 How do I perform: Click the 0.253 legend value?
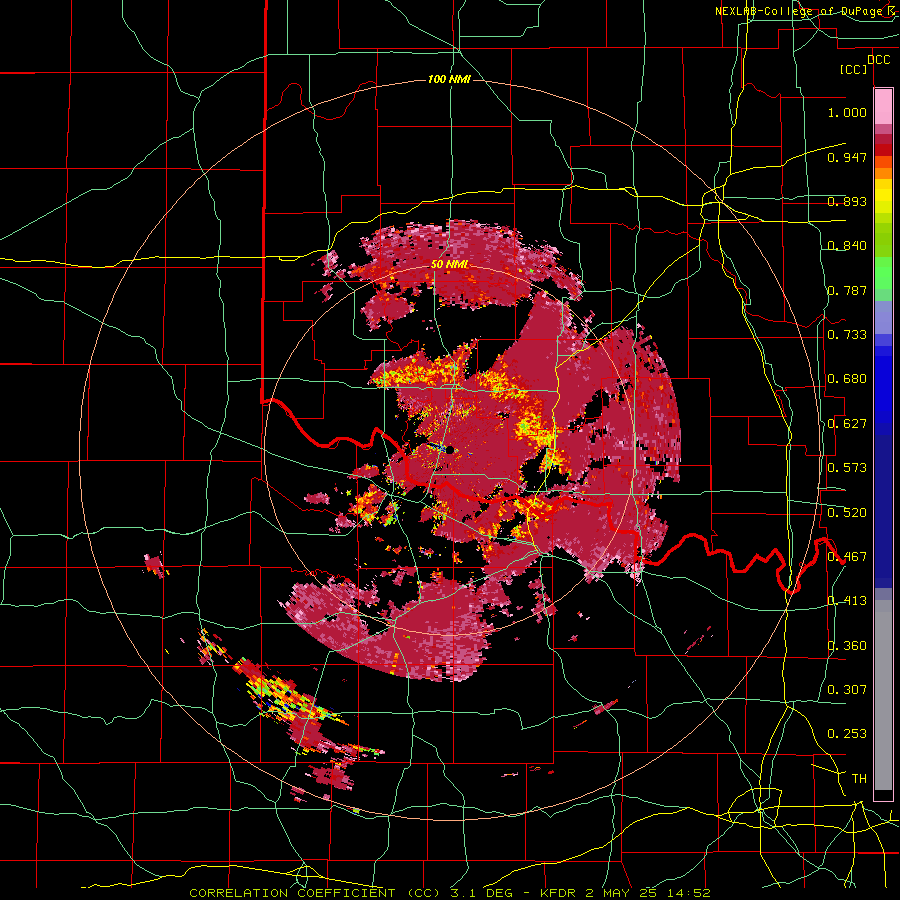pos(847,734)
